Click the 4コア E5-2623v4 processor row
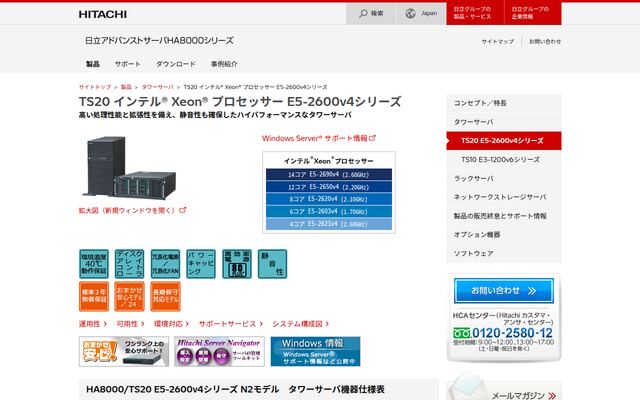The width and height of the screenshot is (640, 400). point(329,224)
